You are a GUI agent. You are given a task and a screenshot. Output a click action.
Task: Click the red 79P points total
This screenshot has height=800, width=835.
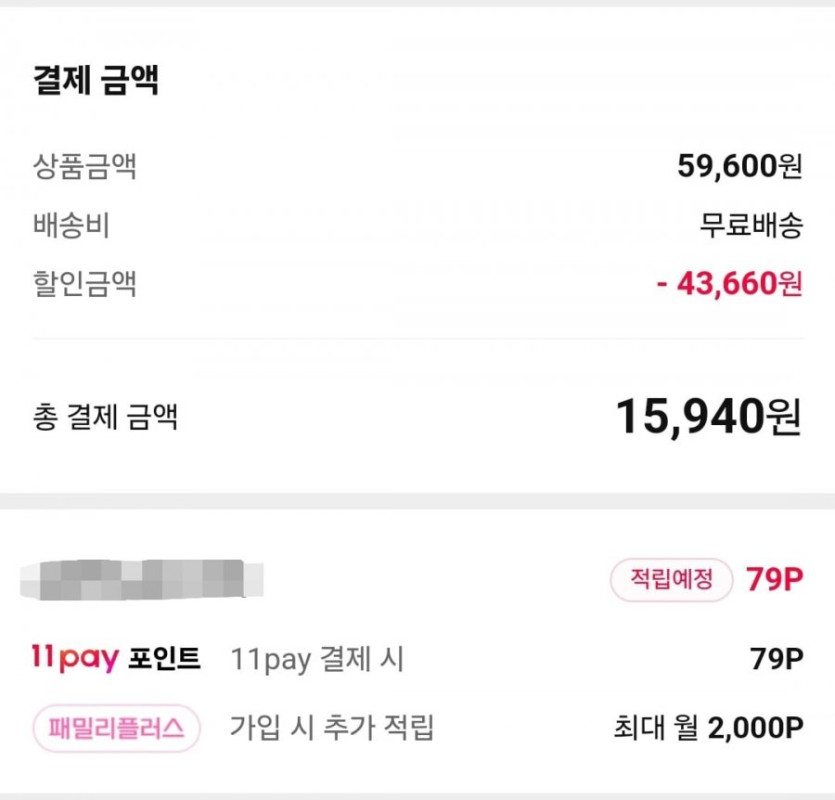click(x=774, y=580)
